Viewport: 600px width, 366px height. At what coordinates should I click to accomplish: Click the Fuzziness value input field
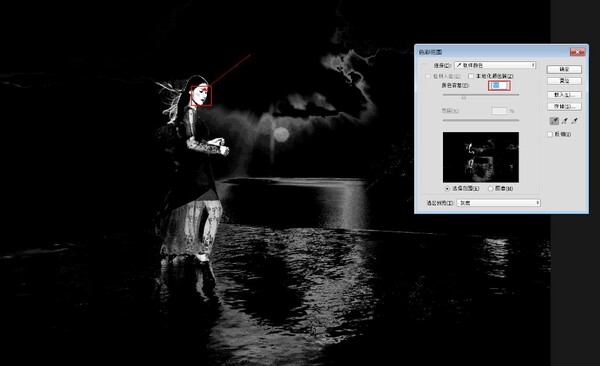(x=499, y=85)
